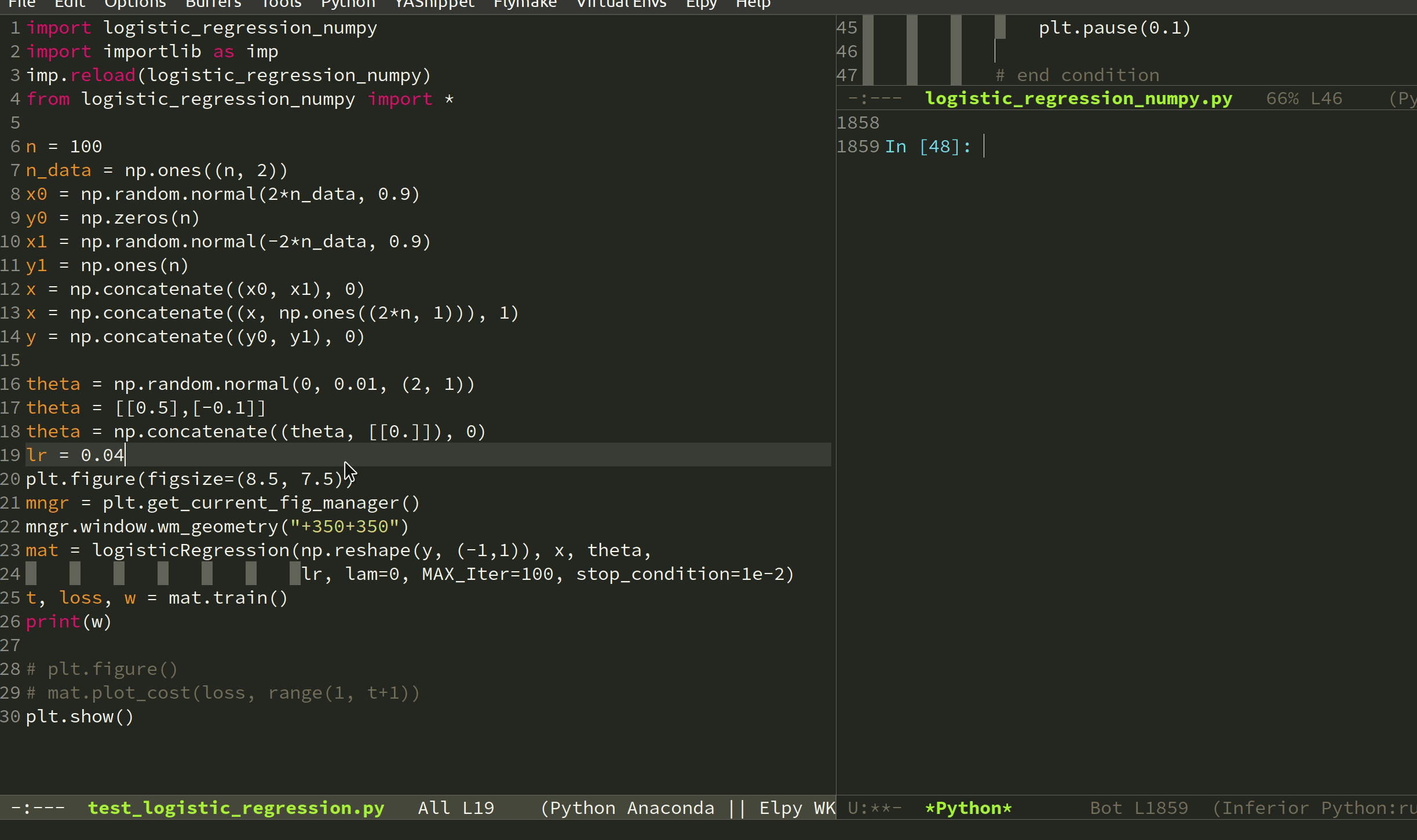Open the File menu

point(22,4)
